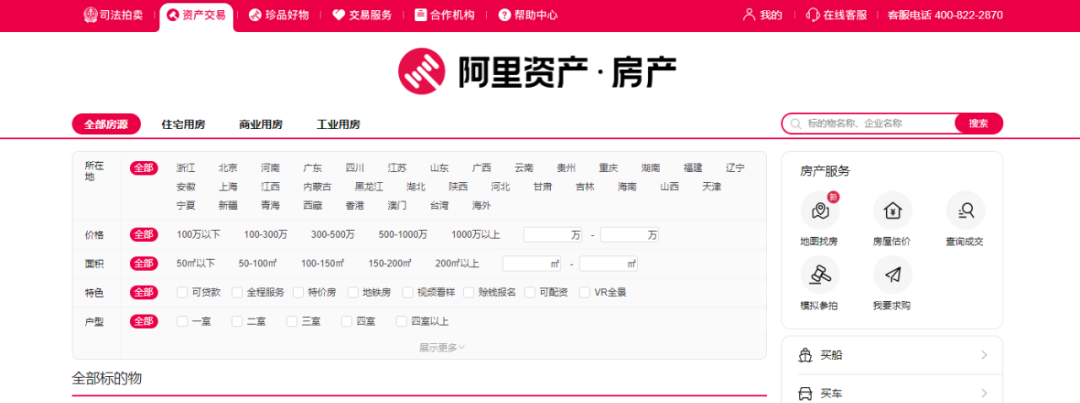This screenshot has width=1080, height=403.
Task: Click the 在线客服 headset icon
Action: click(813, 15)
